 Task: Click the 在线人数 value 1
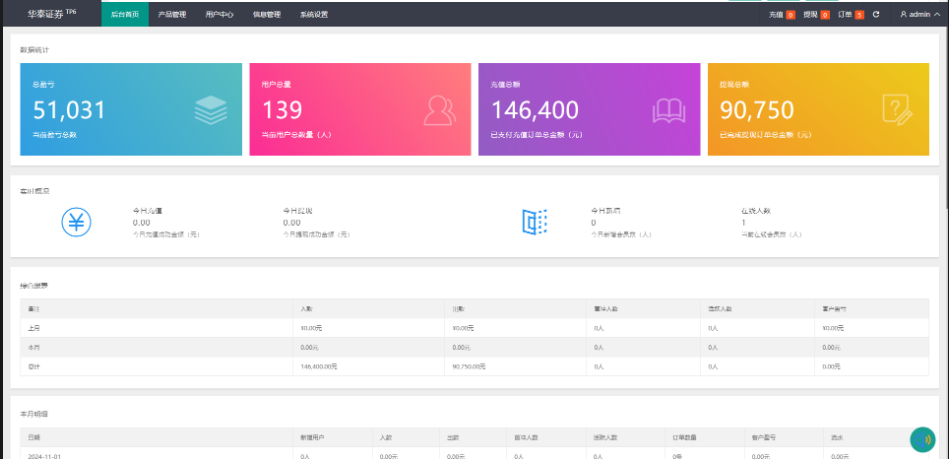click(743, 223)
